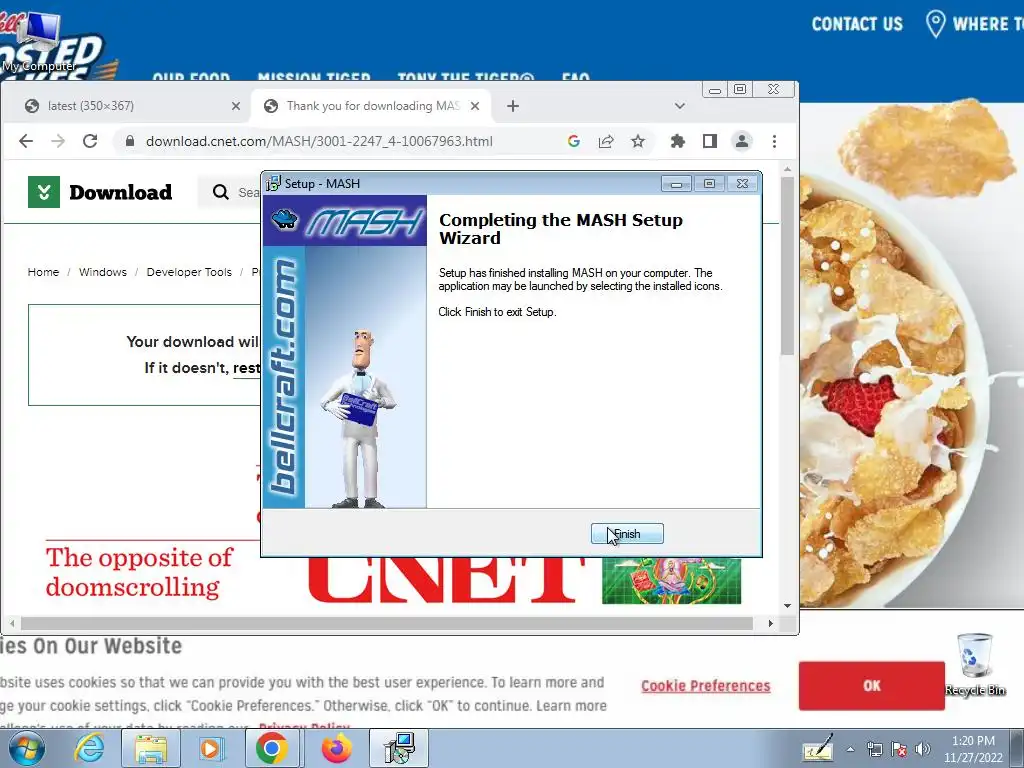Minimize the Setup - MASH window
Viewport: 1024px width, 768px height.
pyautogui.click(x=676, y=184)
